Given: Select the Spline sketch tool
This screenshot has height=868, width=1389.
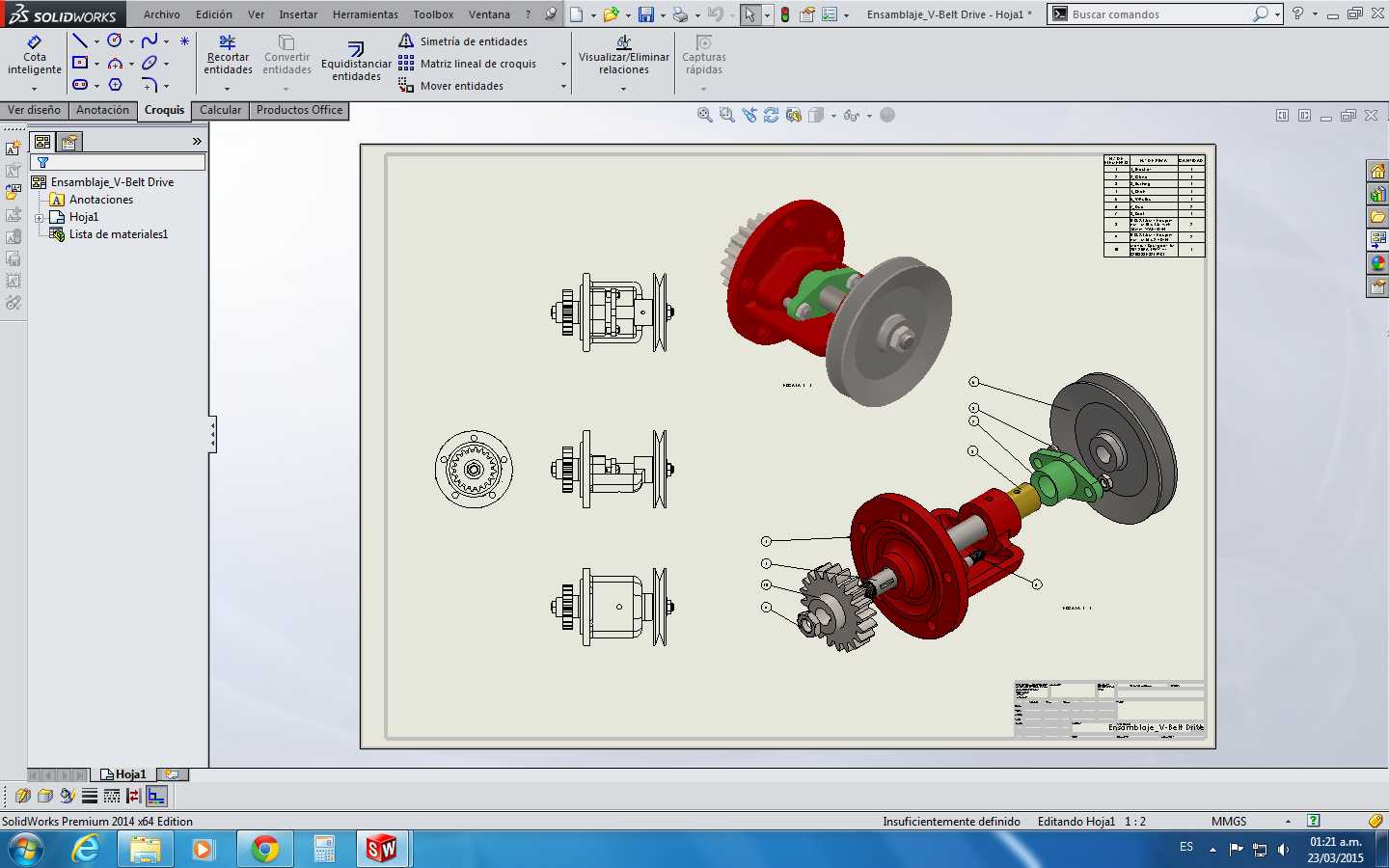Looking at the screenshot, I should pos(150,41).
